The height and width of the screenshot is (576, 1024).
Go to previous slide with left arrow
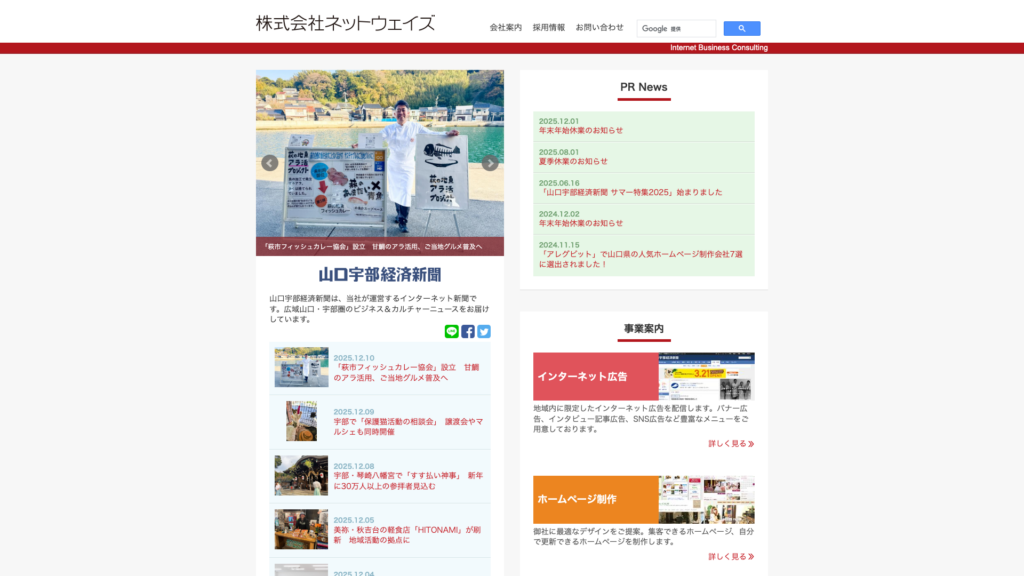(x=269, y=163)
